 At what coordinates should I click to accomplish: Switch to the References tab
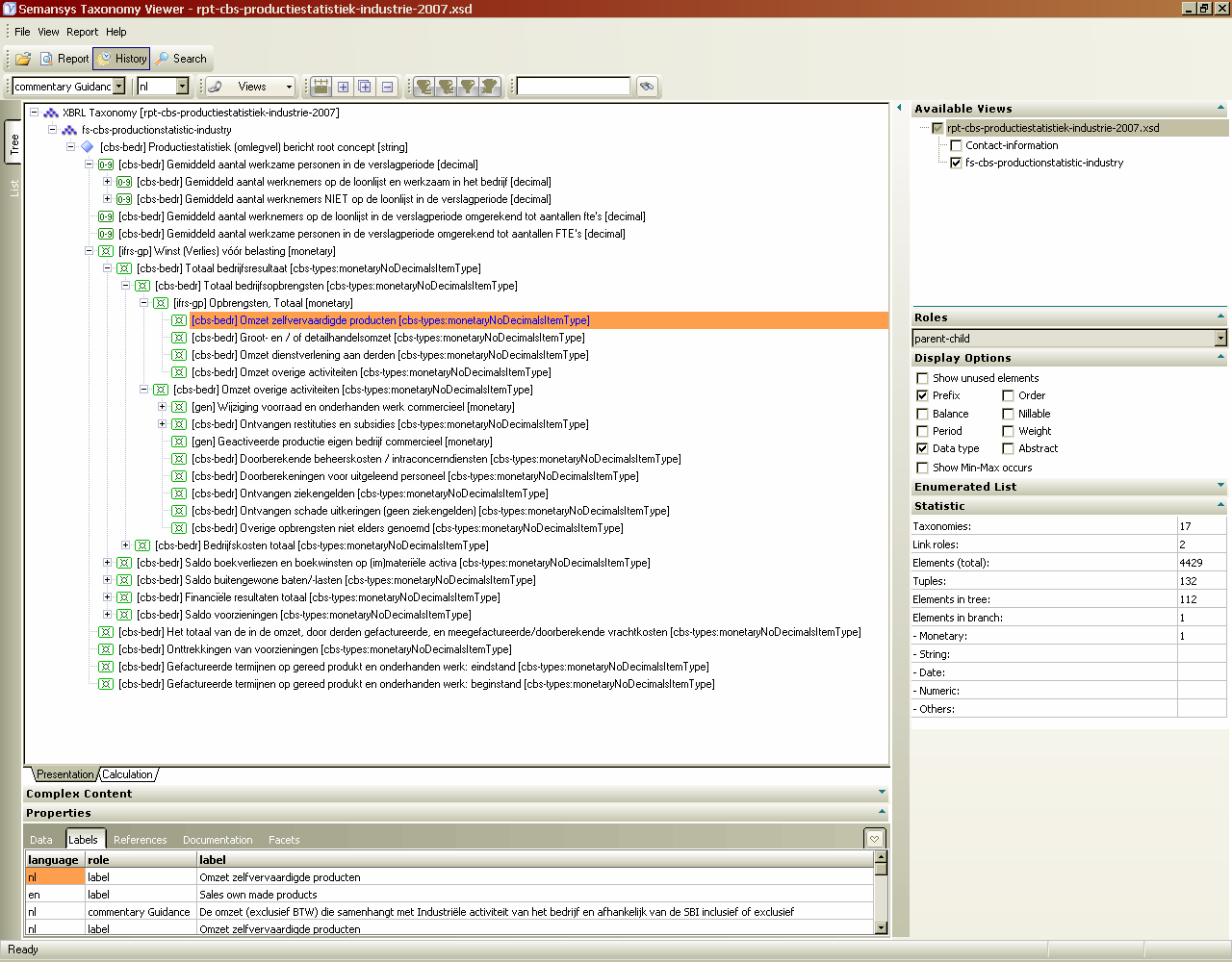140,840
